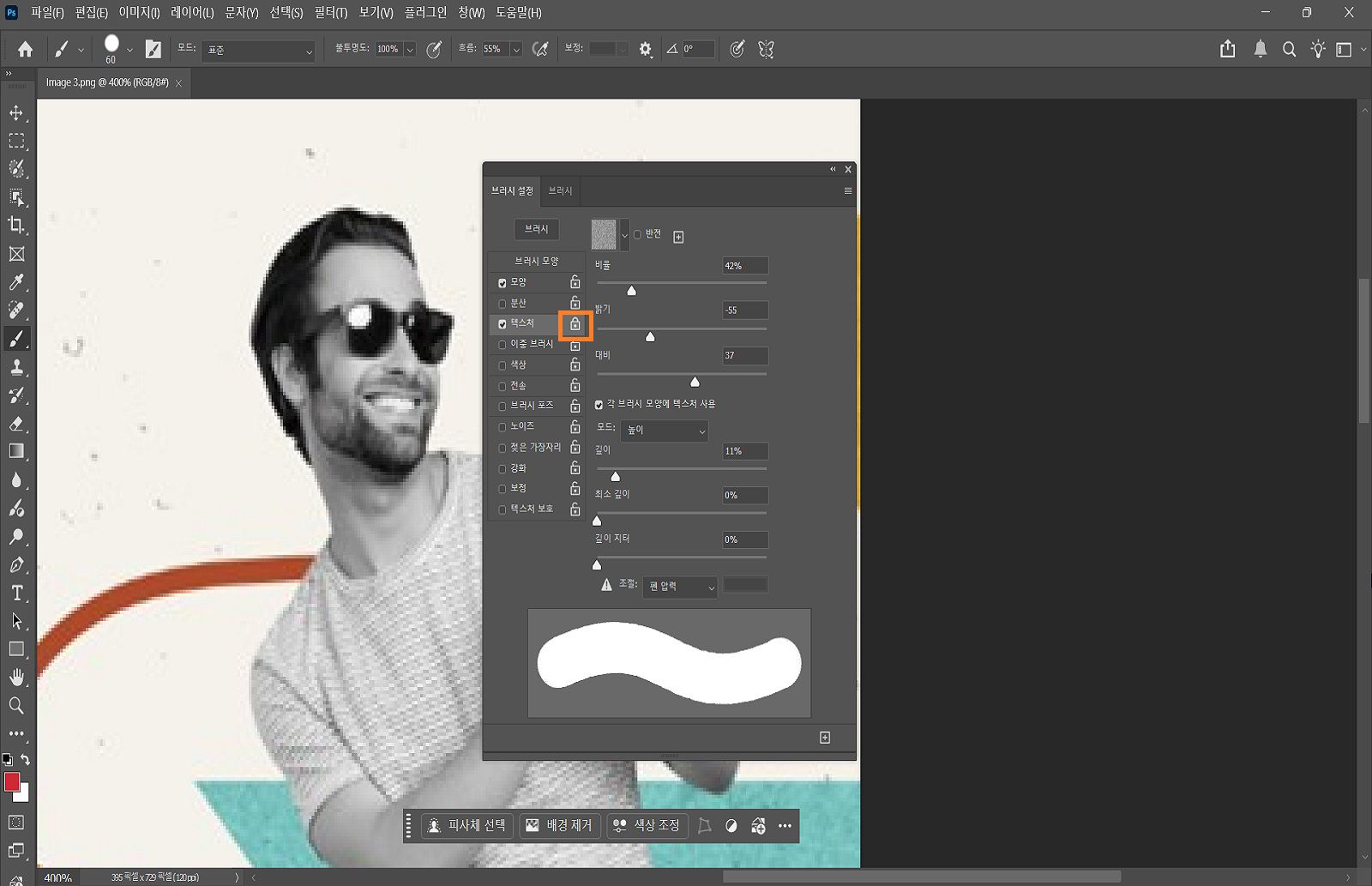1372x886 pixels.
Task: Toggle the 이중 브러시 checkbox
Action: (x=502, y=345)
